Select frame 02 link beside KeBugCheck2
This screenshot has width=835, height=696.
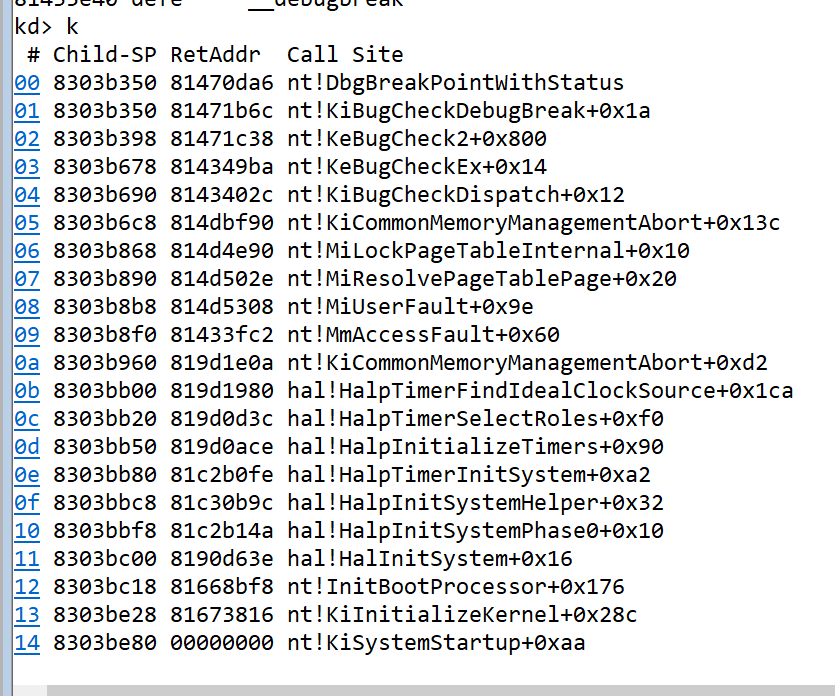[x=27, y=139]
